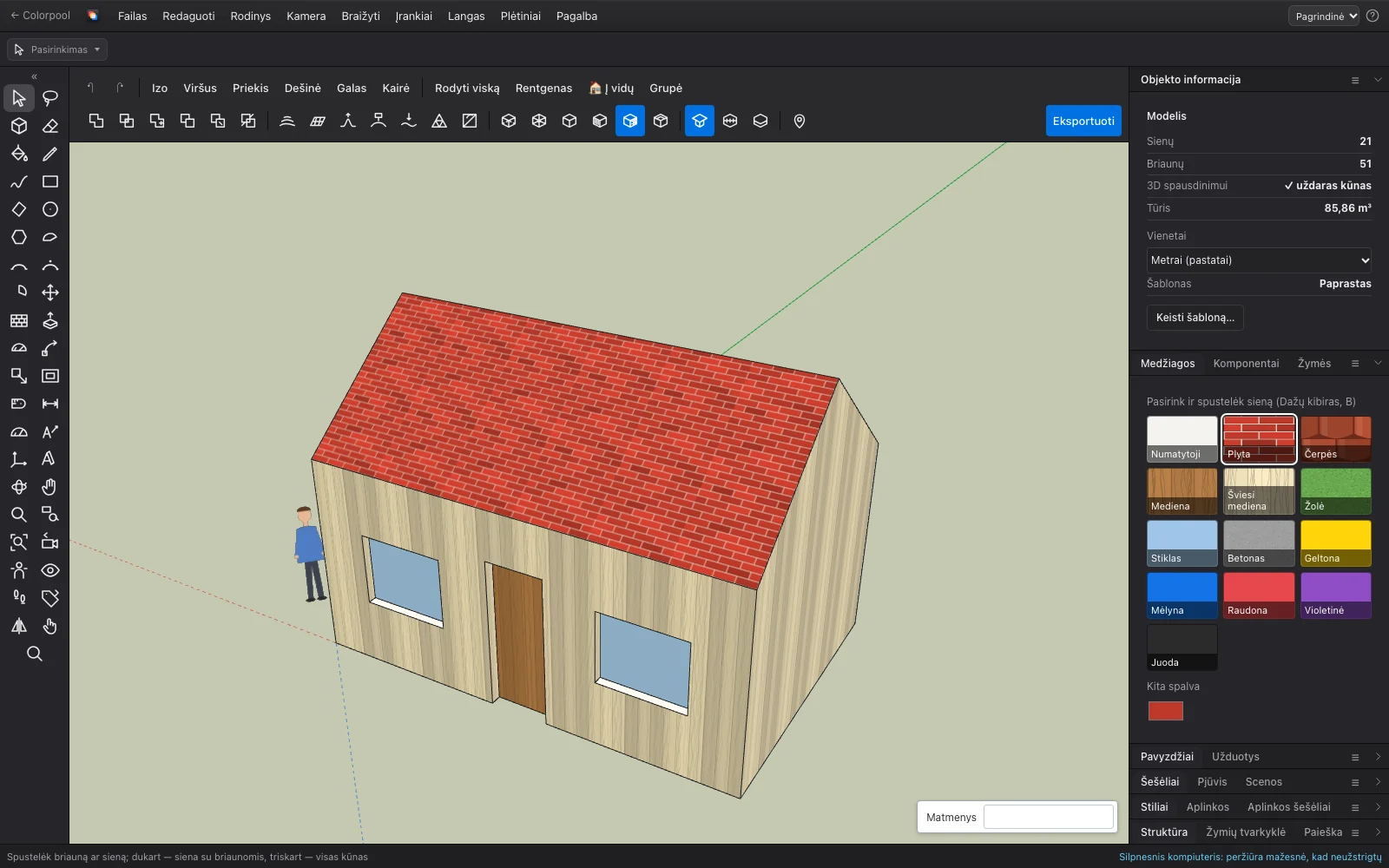Viewport: 1389px width, 868px height.
Task: Click the Eksportuoti button
Action: click(1083, 121)
